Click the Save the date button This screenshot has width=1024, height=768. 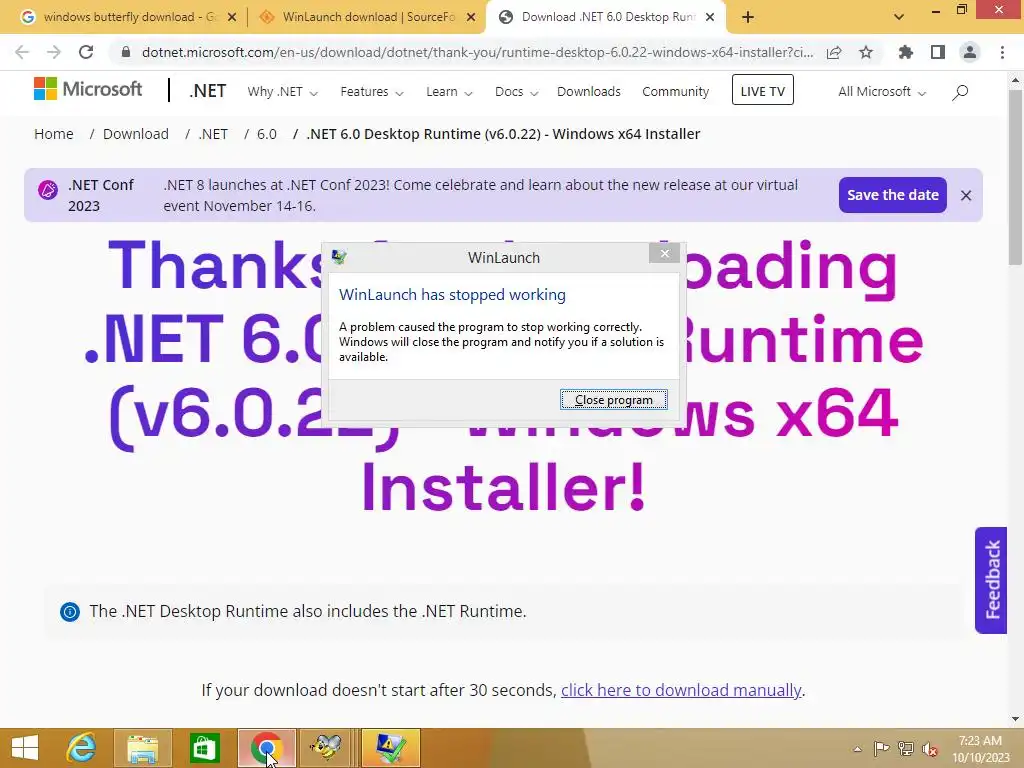click(x=892, y=195)
